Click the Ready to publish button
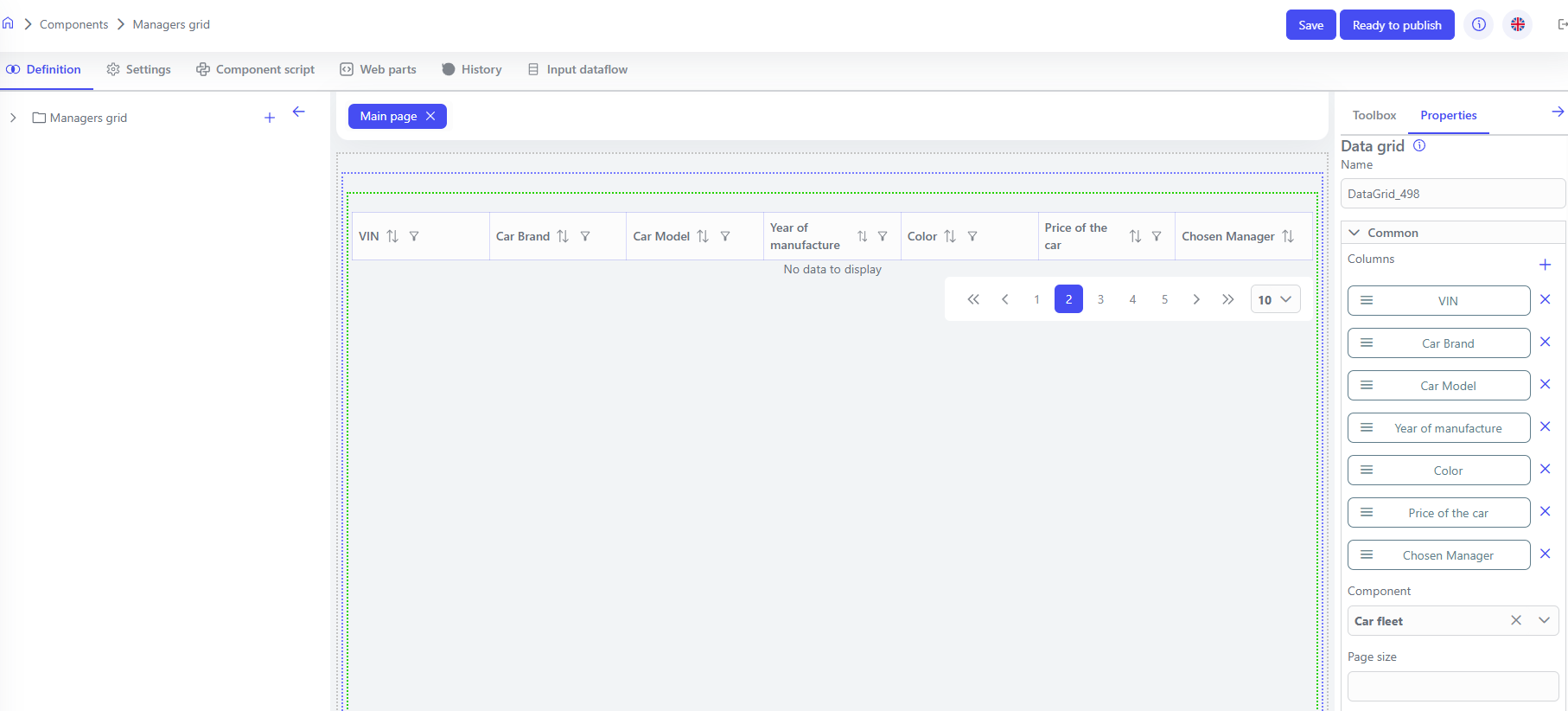This screenshot has width=1568, height=711. 1396,25
